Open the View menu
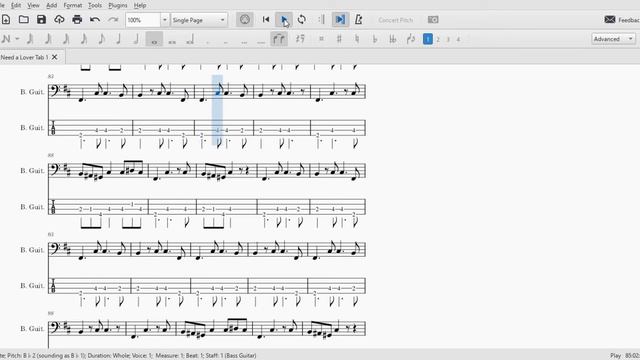Image resolution: width=640 pixels, height=360 pixels. pyautogui.click(x=33, y=5)
